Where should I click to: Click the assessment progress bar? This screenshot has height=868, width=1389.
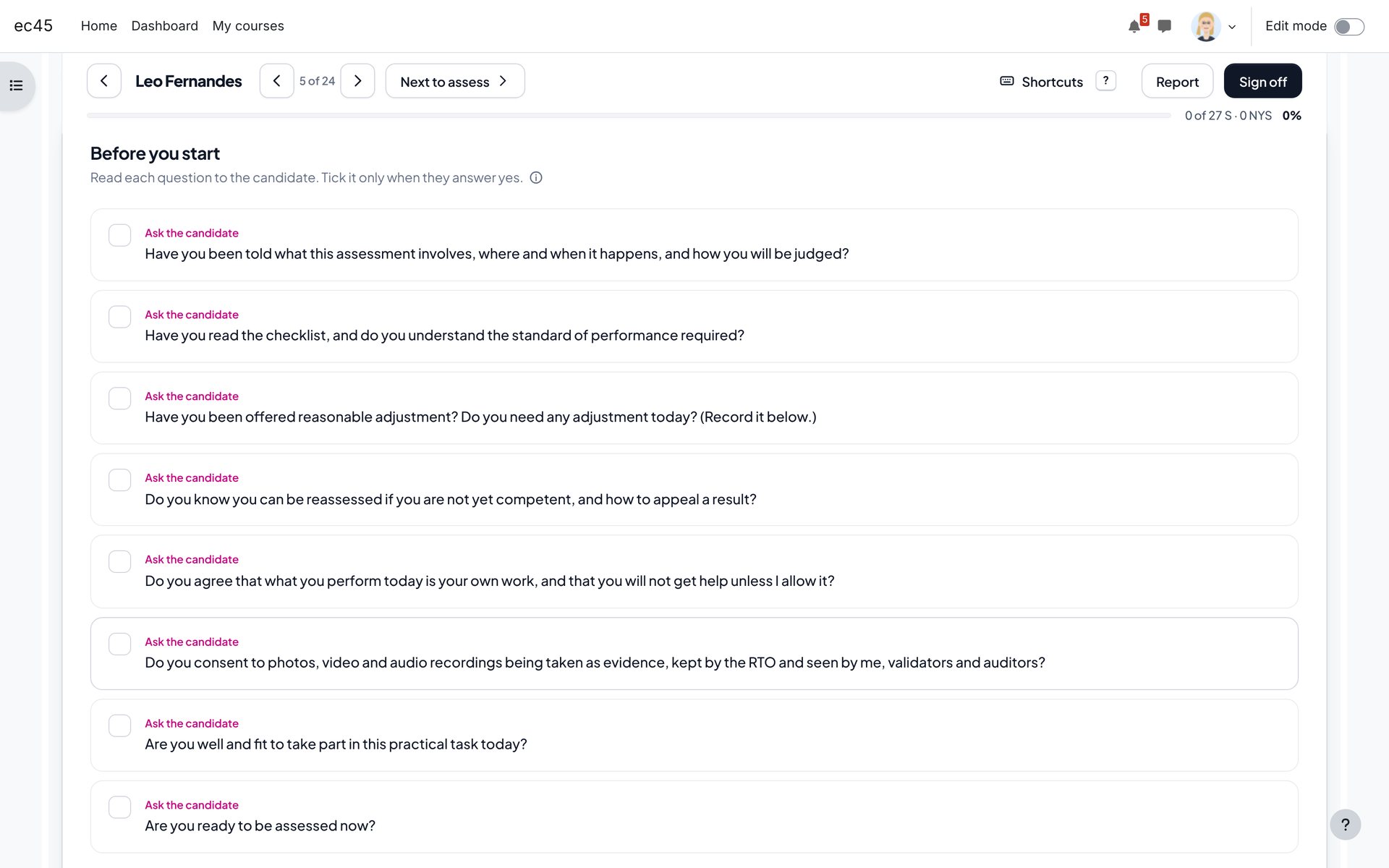[x=629, y=115]
